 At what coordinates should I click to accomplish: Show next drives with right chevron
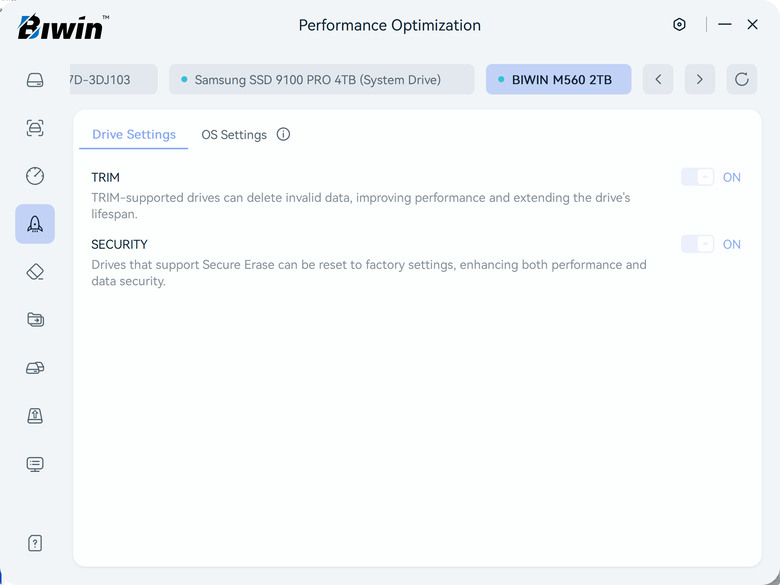pyautogui.click(x=699, y=79)
